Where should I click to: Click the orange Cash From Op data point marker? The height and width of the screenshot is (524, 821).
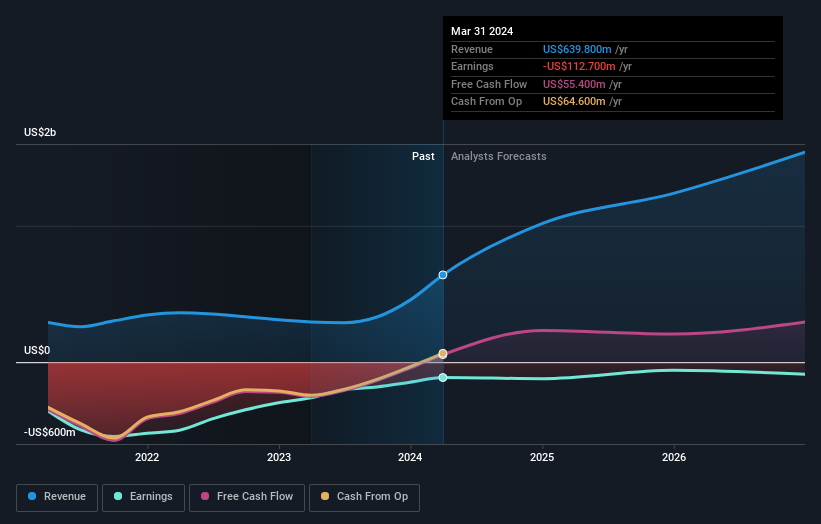tap(443, 354)
